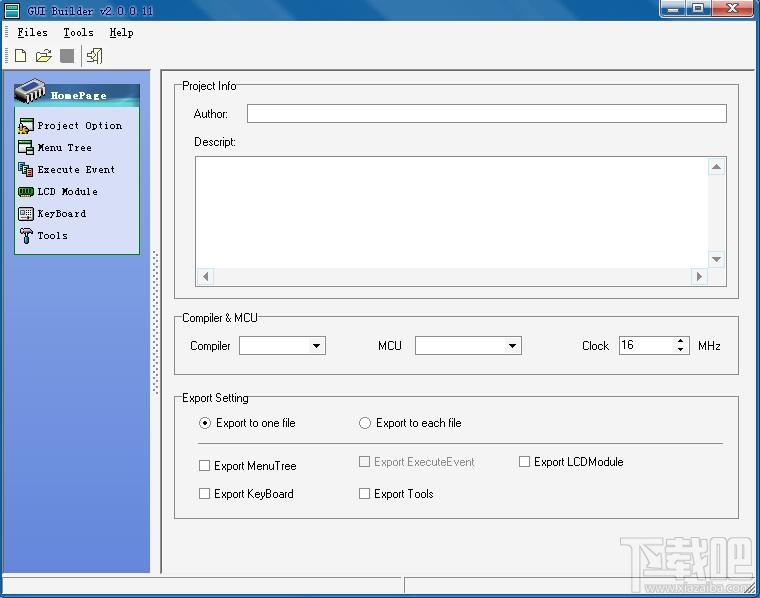This screenshot has width=760, height=598.
Task: Open the Help menu
Action: pyautogui.click(x=121, y=32)
